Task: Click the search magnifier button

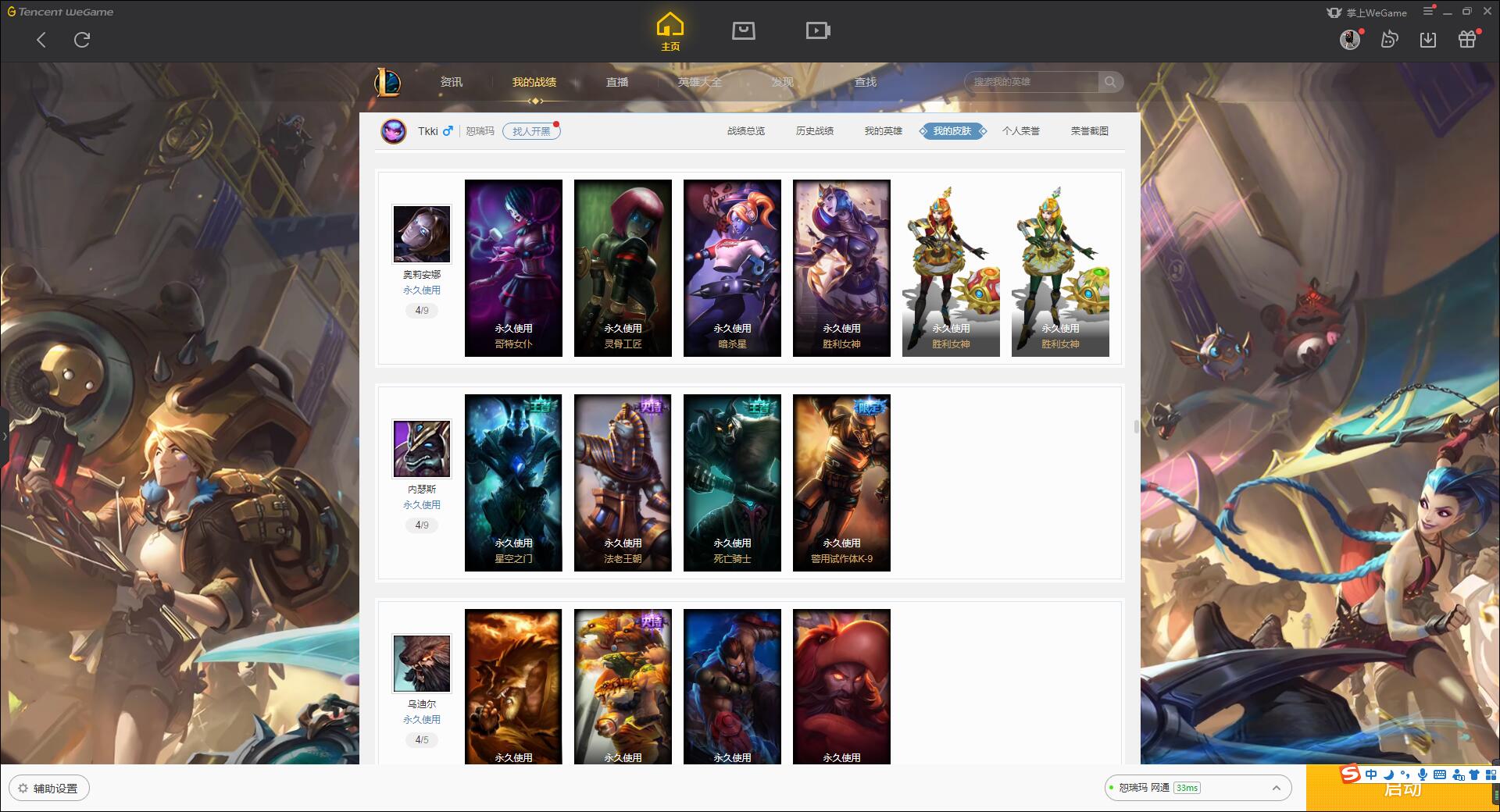Action: (1110, 82)
